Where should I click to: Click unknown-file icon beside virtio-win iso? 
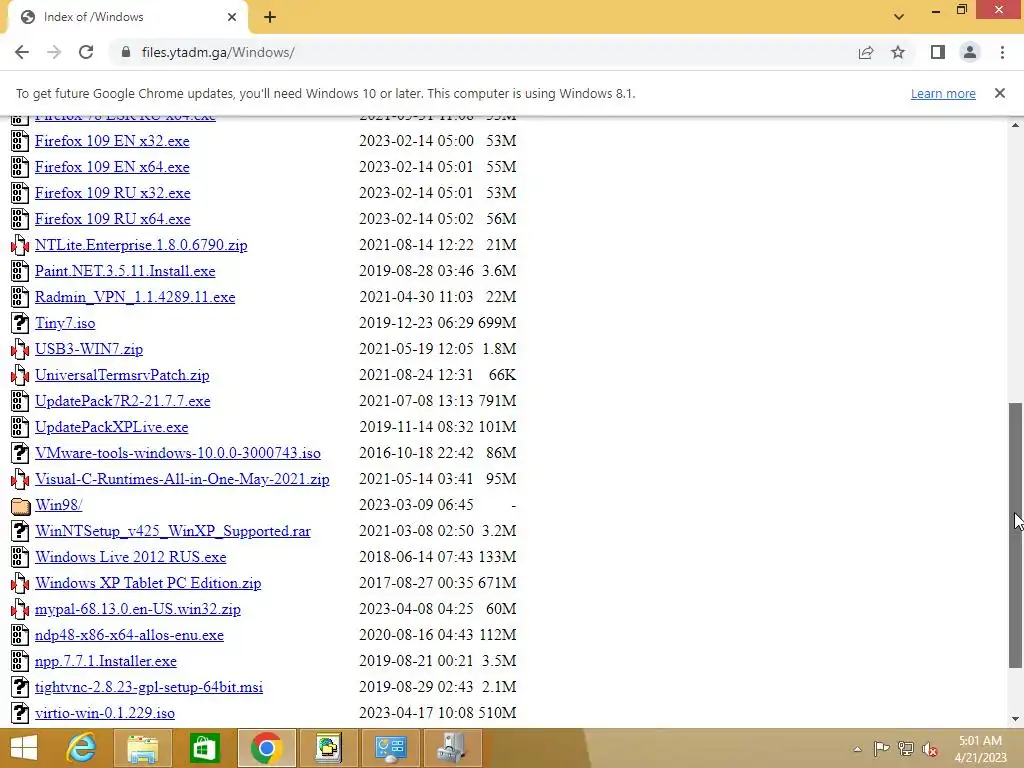pos(20,713)
